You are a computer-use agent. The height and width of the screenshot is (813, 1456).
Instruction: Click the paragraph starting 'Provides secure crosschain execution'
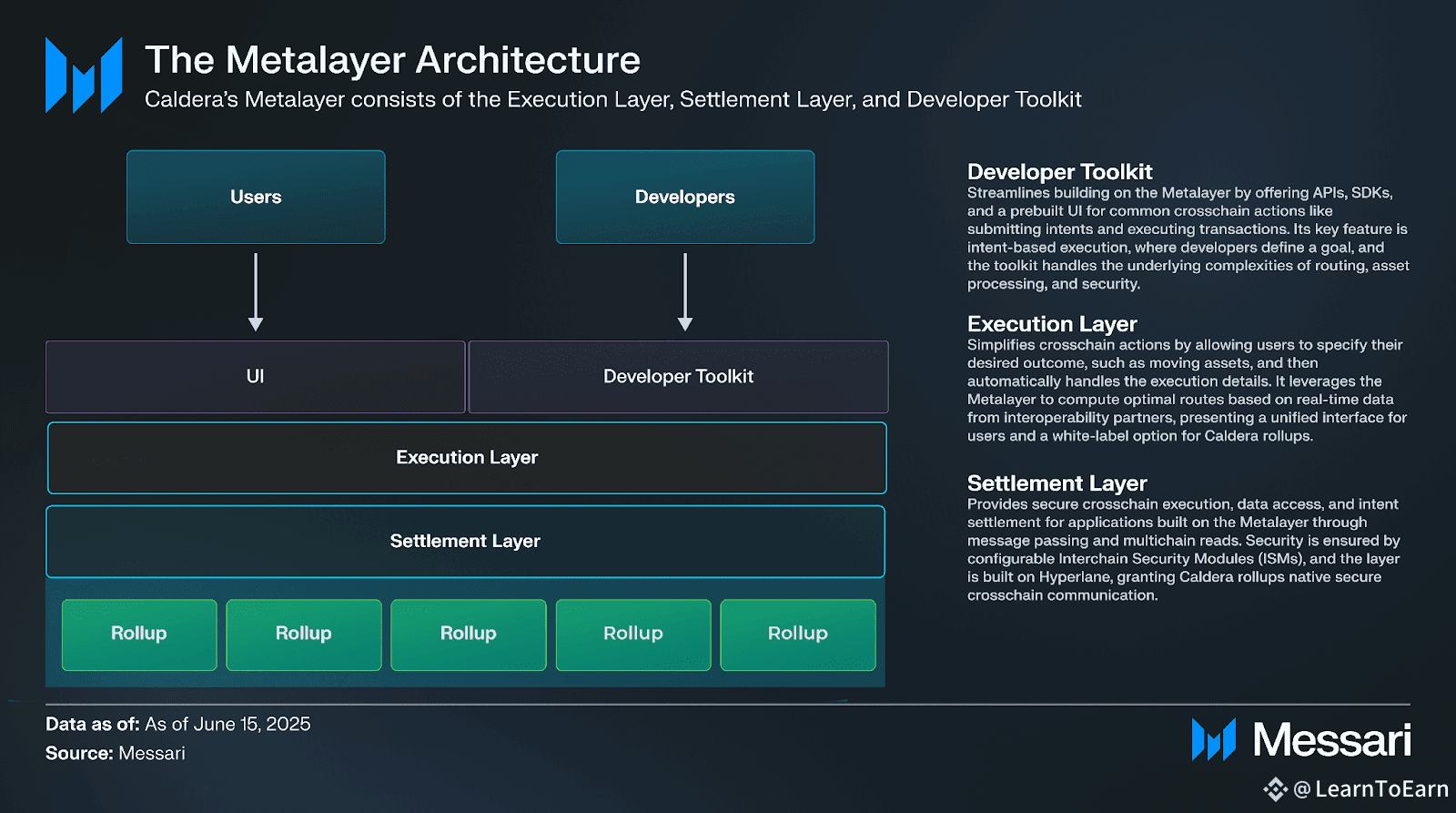point(1184,550)
